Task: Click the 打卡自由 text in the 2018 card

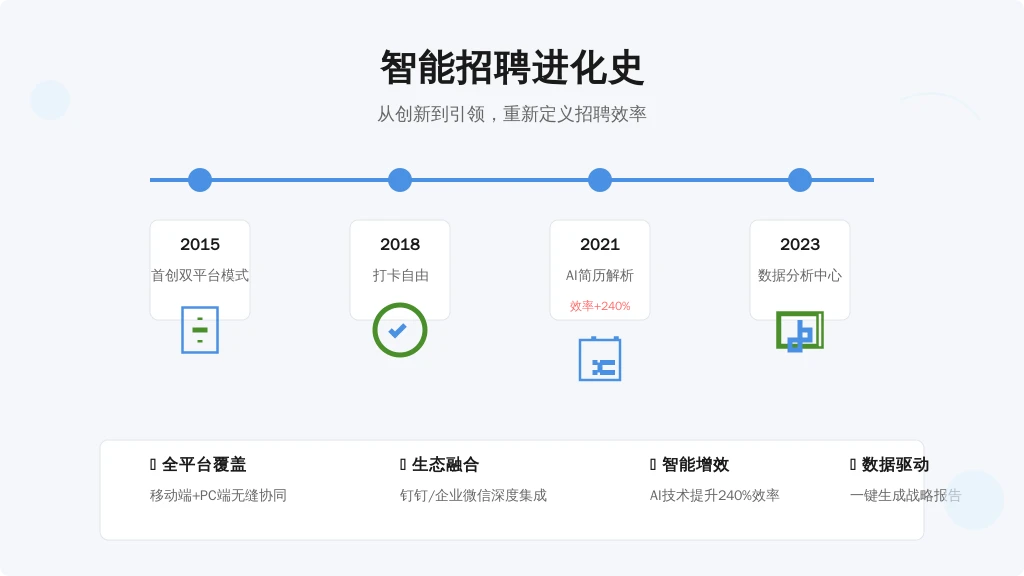Action: [x=400, y=275]
